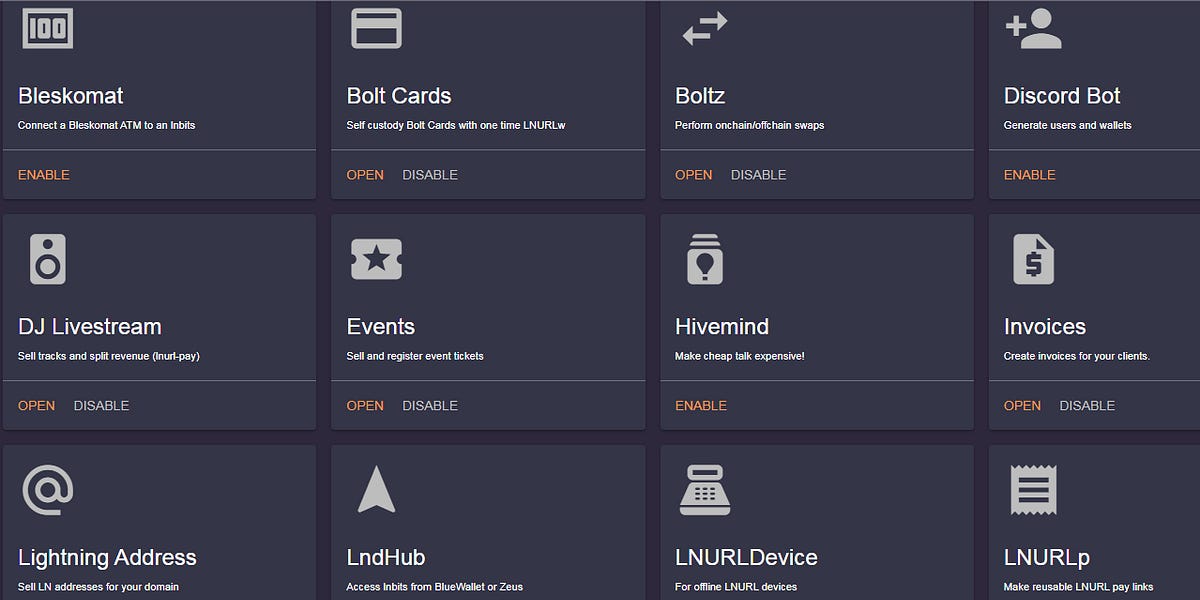Image resolution: width=1200 pixels, height=600 pixels.
Task: Disable the Events extension
Action: coord(430,405)
